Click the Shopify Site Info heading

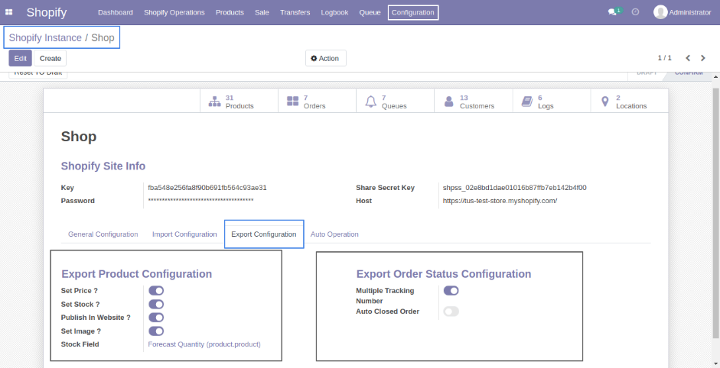103,166
